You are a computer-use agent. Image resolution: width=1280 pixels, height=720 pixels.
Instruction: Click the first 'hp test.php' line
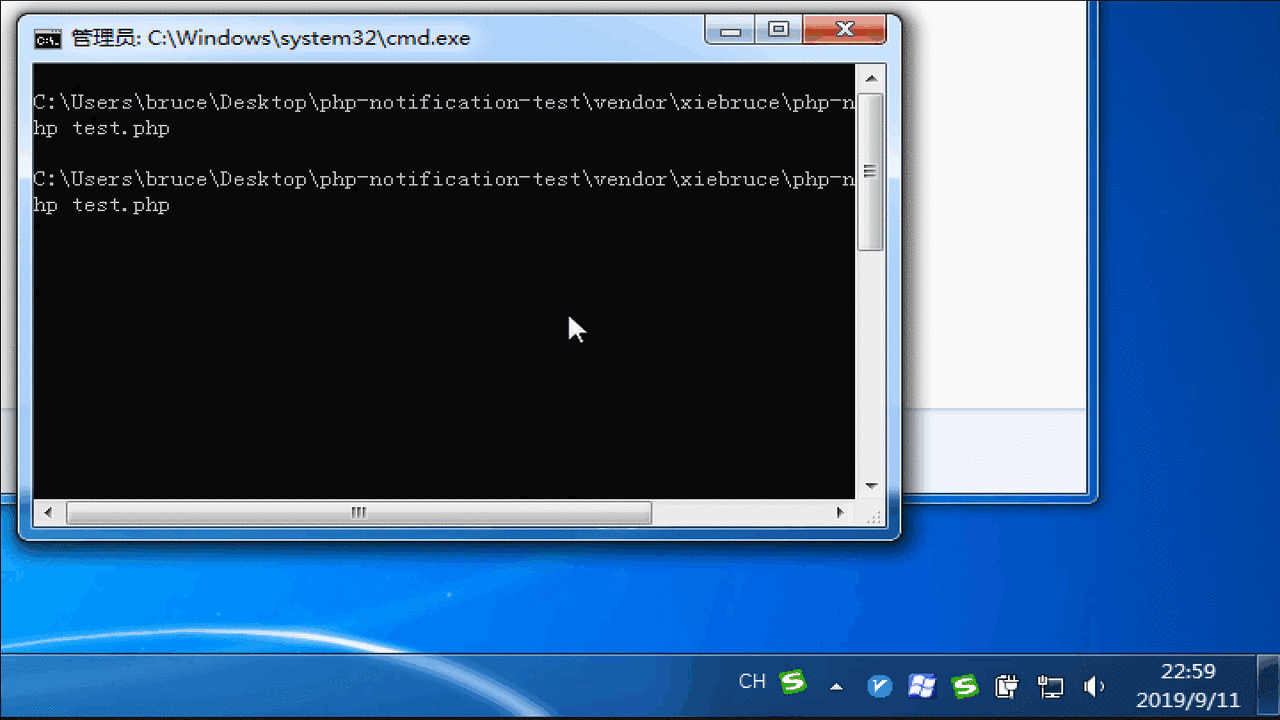101,129
